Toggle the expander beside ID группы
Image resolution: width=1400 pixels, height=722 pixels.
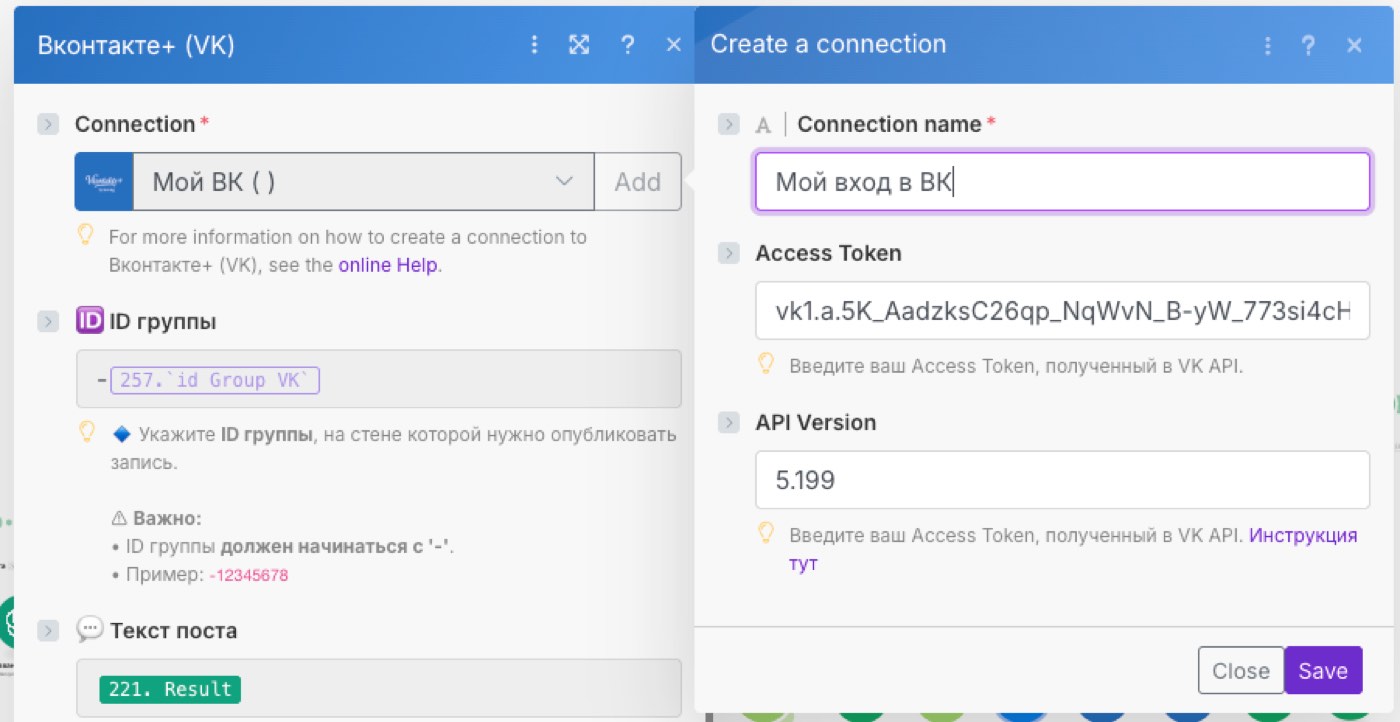tap(47, 322)
